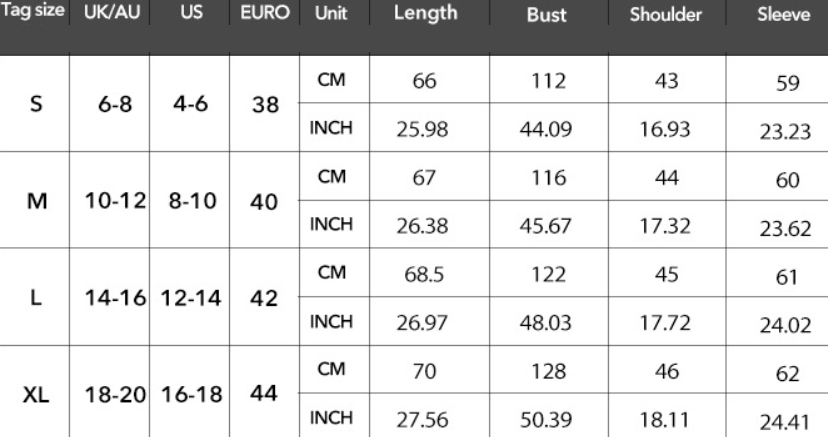This screenshot has width=828, height=437.
Task: Select the UK/AU column header
Action: tap(110, 17)
